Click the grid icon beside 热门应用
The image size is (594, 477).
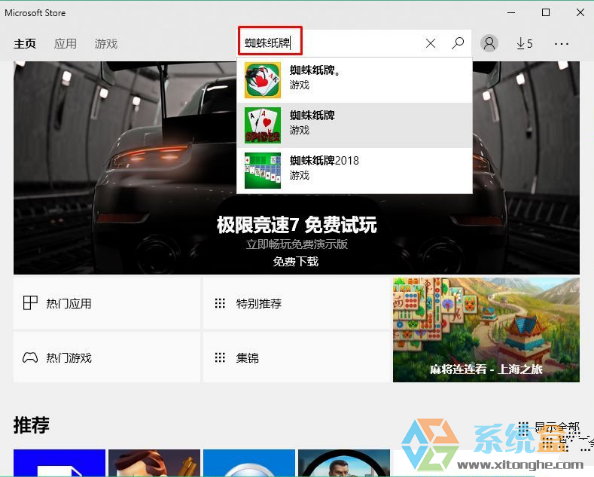pos(30,303)
